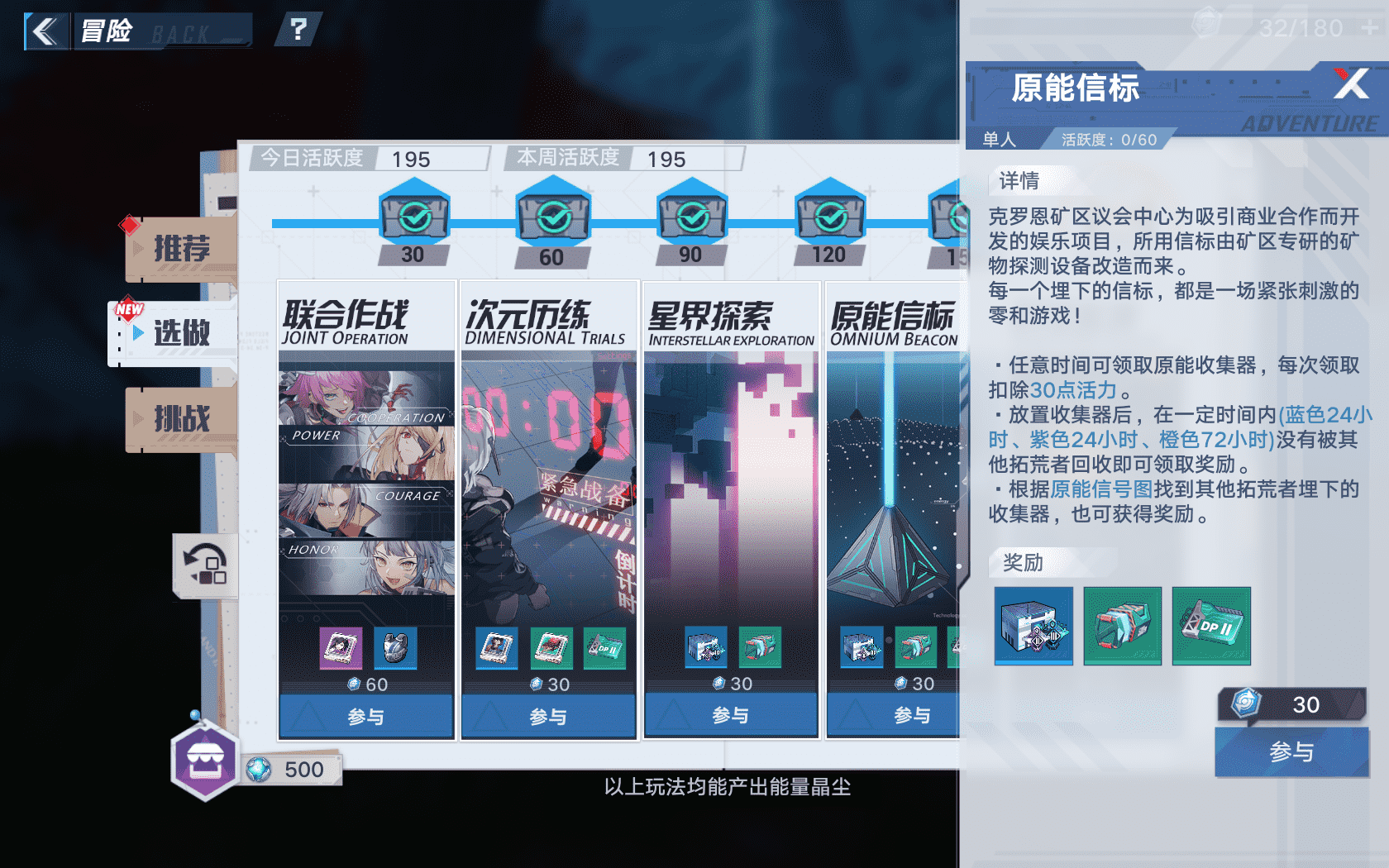View DP II reward in 次元历练
This screenshot has width=1389, height=868.
pos(604,647)
